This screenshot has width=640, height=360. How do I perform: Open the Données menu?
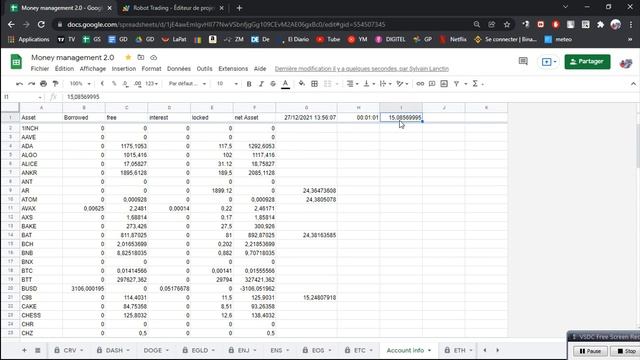click(x=179, y=69)
